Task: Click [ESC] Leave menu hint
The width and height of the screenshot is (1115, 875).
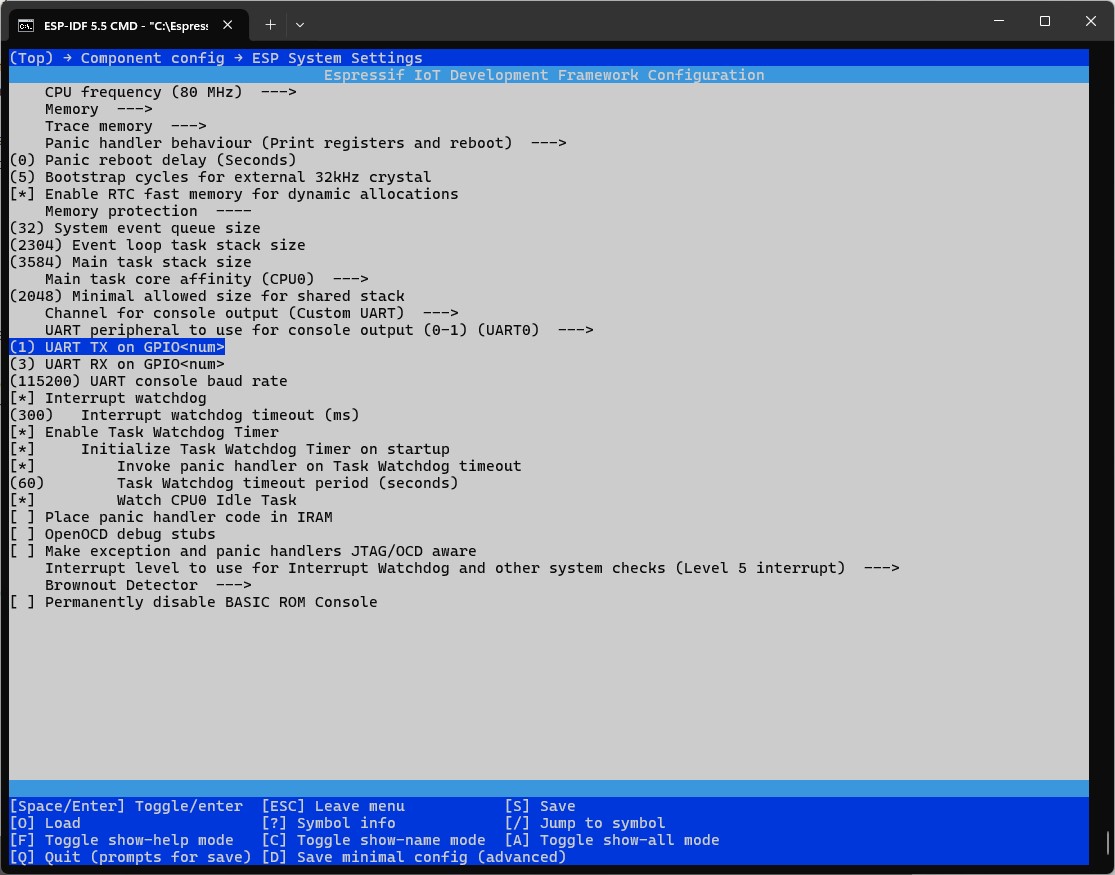Action: pyautogui.click(x=333, y=806)
